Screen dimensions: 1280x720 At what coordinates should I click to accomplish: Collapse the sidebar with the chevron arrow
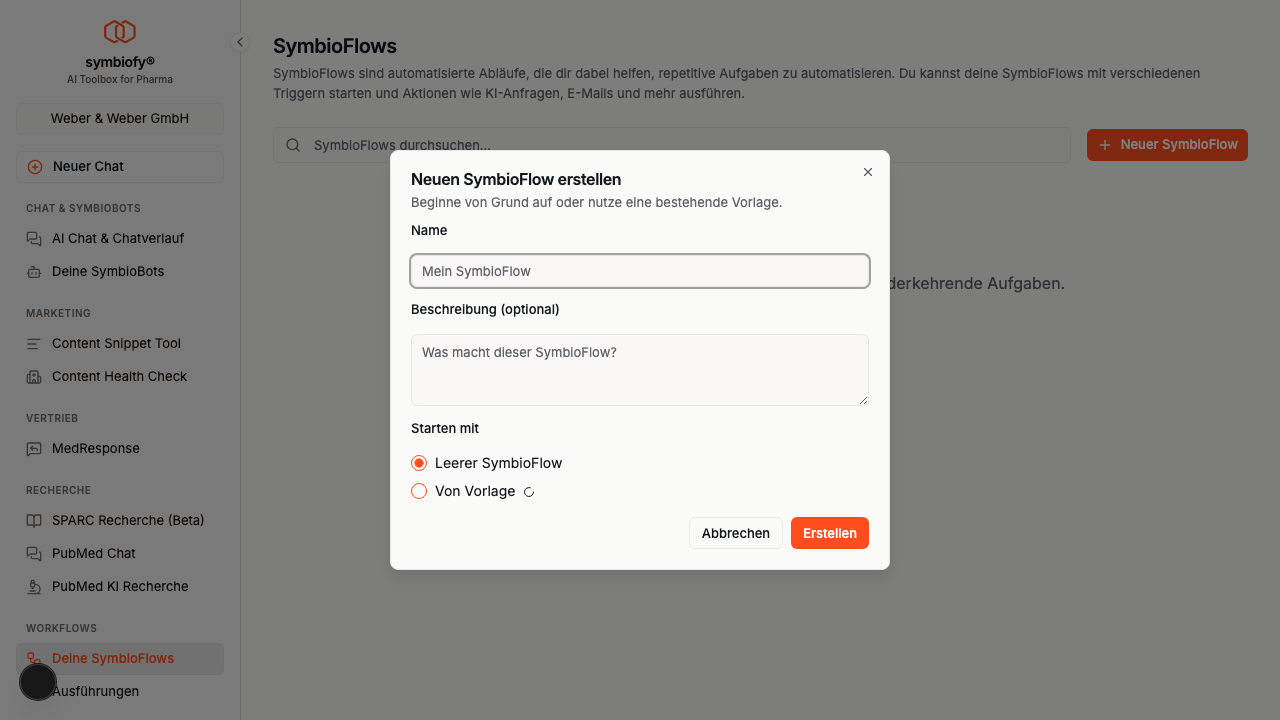(239, 42)
